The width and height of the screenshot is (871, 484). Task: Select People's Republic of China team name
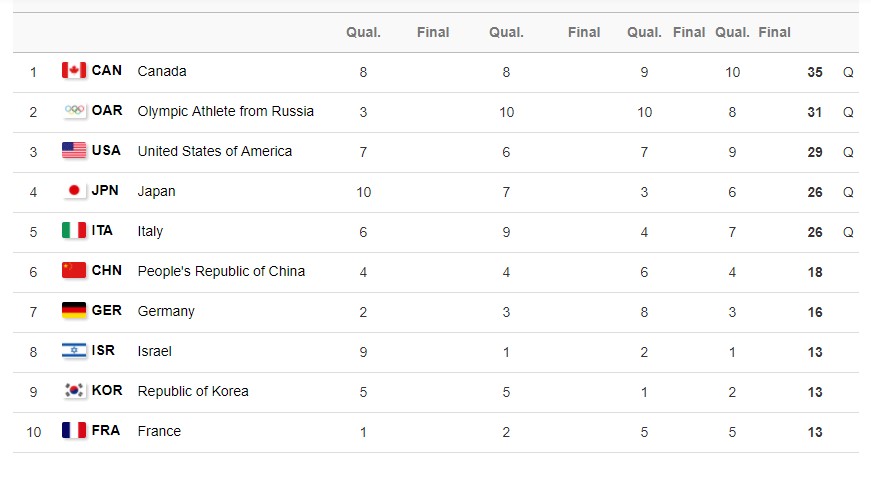[x=221, y=271]
